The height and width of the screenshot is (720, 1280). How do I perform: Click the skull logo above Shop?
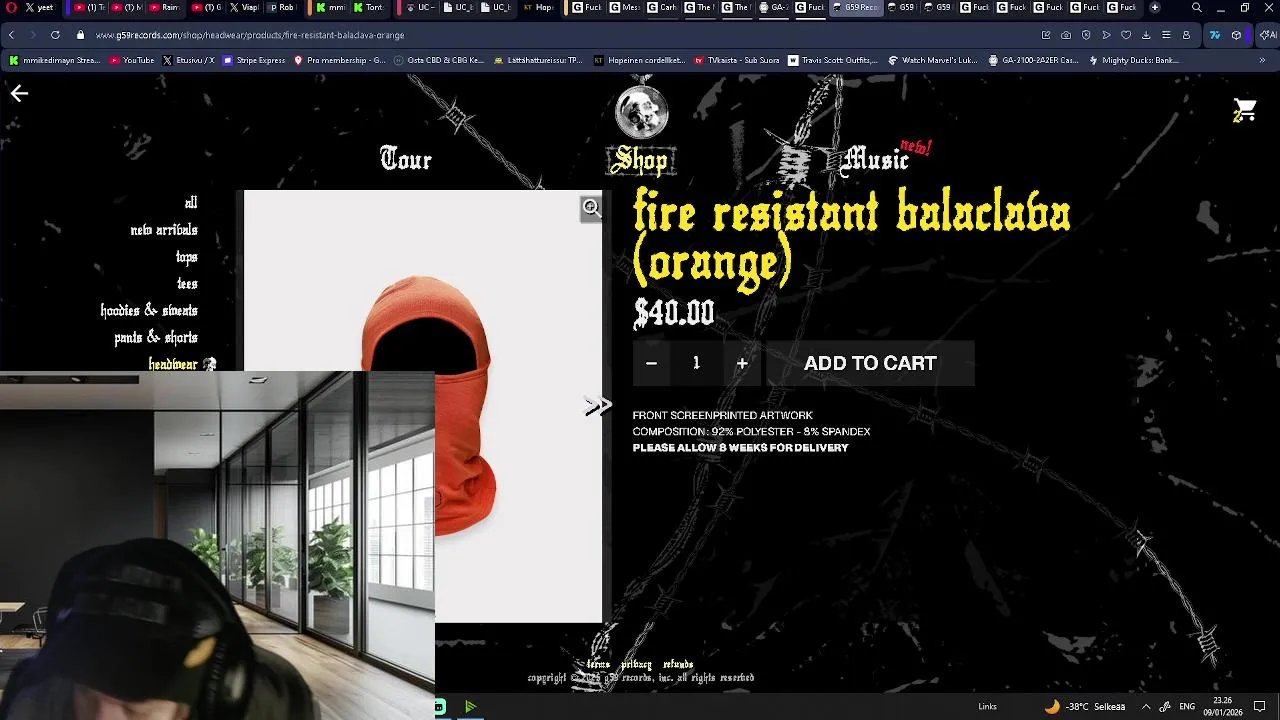pos(641,112)
